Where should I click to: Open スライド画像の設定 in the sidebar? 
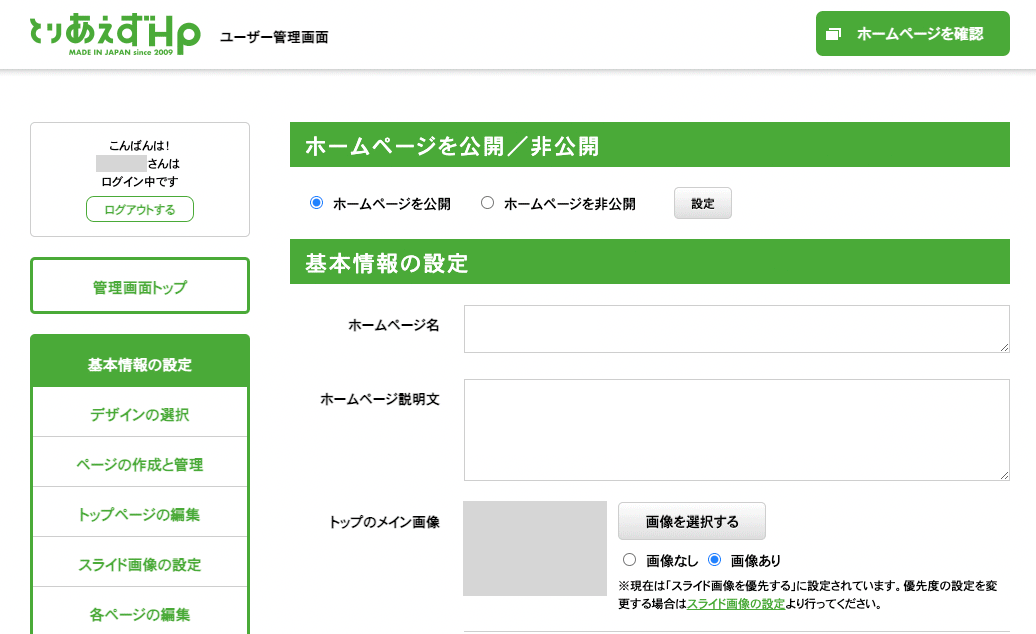tap(139, 561)
